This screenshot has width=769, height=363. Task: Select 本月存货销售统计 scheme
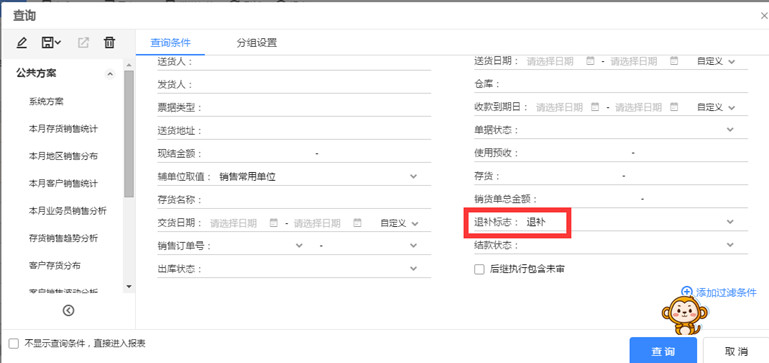point(63,129)
